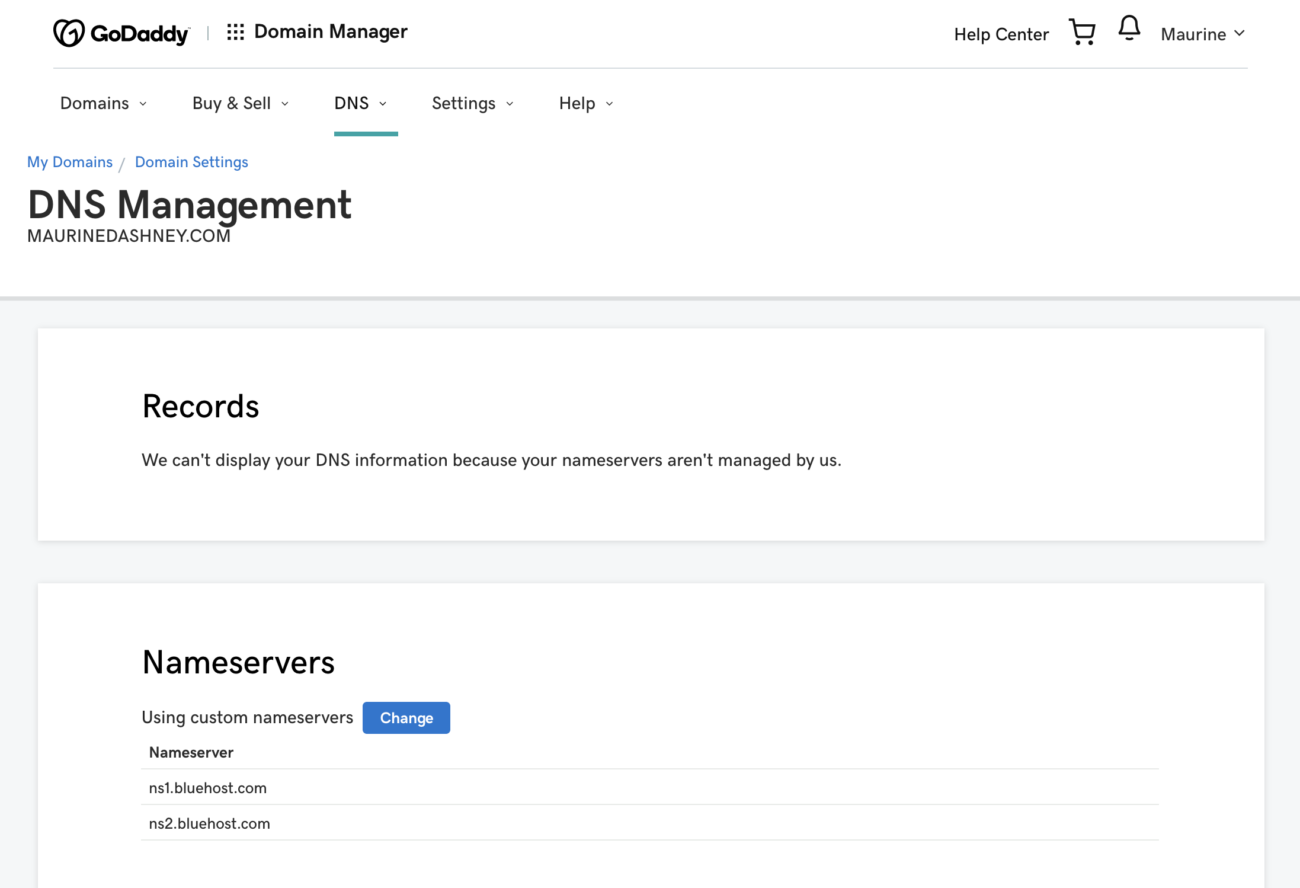The image size is (1300, 888).
Task: Open the DNS menu
Action: [361, 103]
